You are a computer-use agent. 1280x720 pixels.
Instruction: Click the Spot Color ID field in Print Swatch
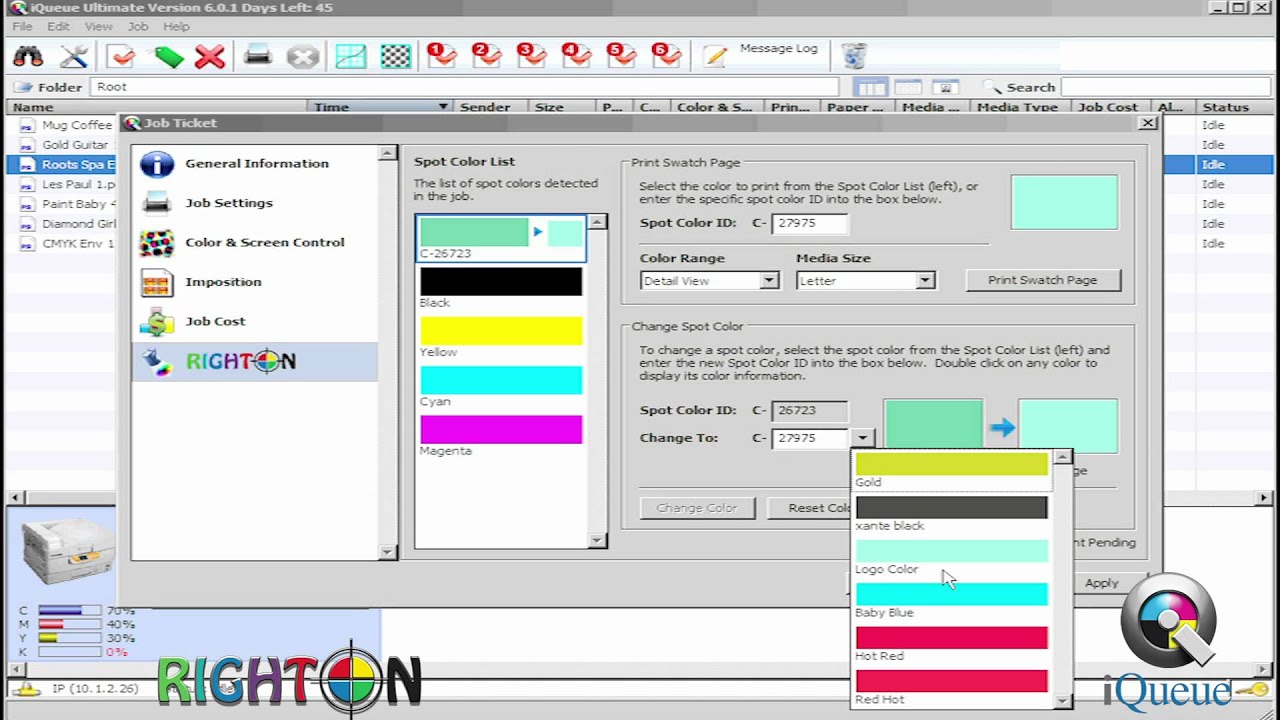[x=811, y=223]
